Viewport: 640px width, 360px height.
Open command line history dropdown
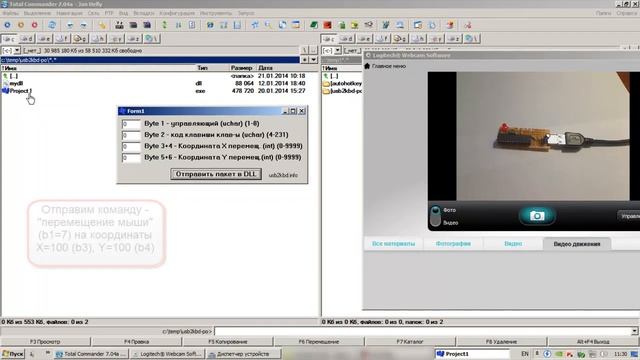(634, 331)
